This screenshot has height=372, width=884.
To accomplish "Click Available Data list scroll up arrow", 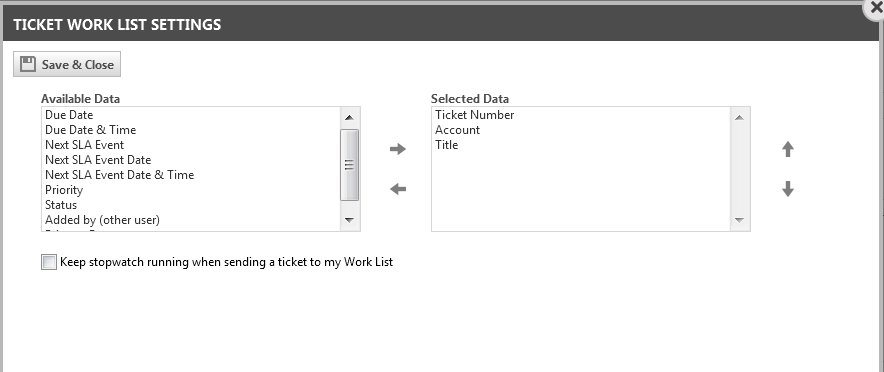I will [349, 117].
